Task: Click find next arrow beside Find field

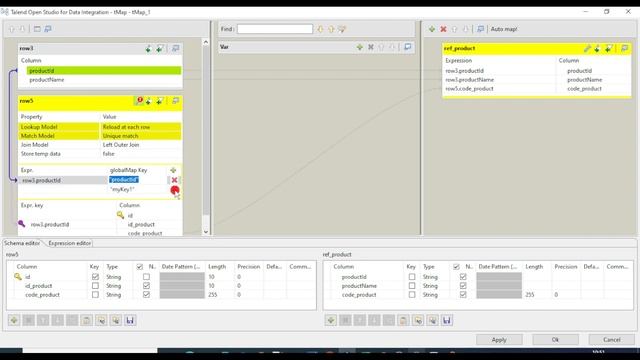Action: [x=320, y=29]
